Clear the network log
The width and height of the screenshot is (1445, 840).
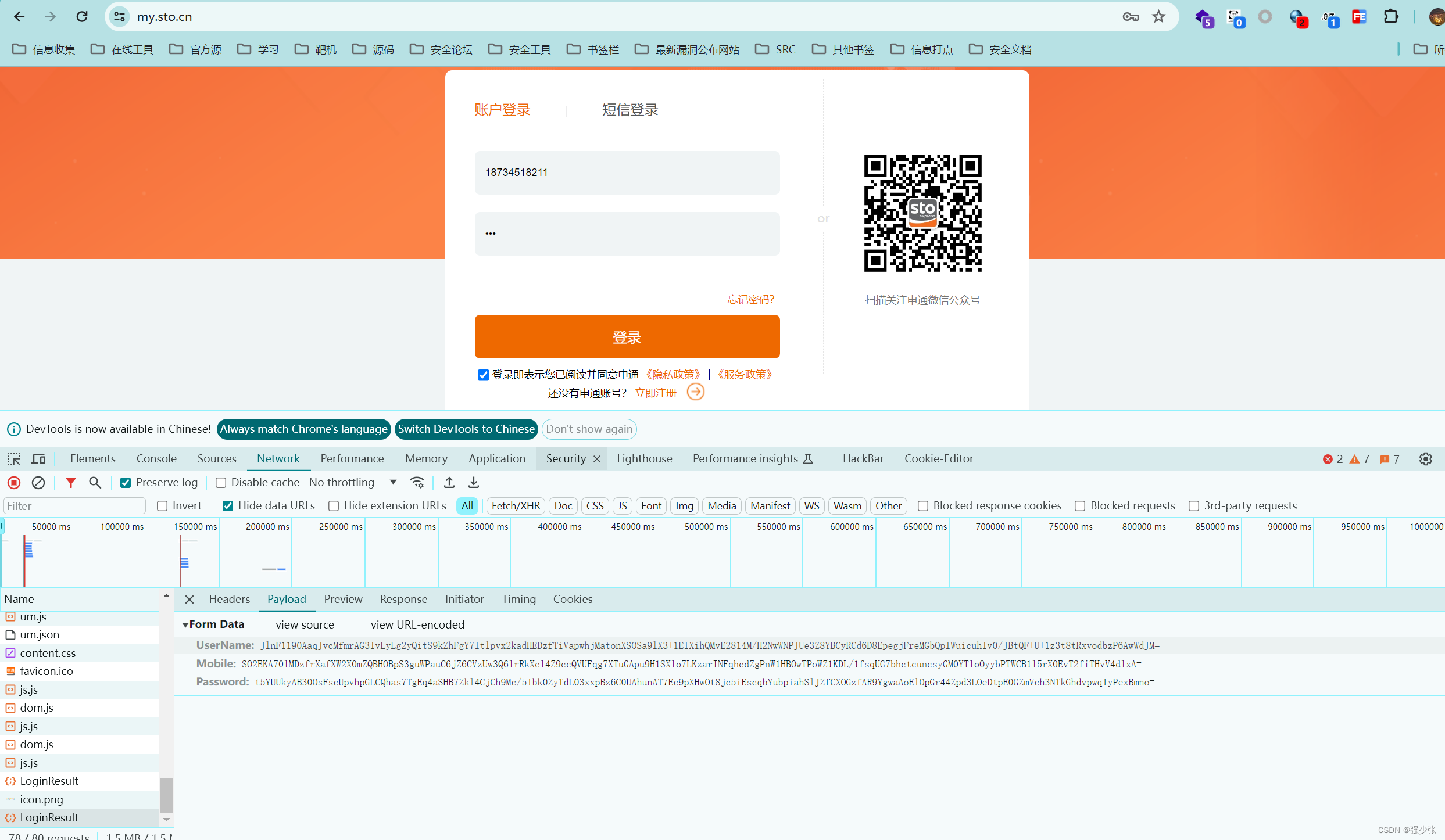38,483
